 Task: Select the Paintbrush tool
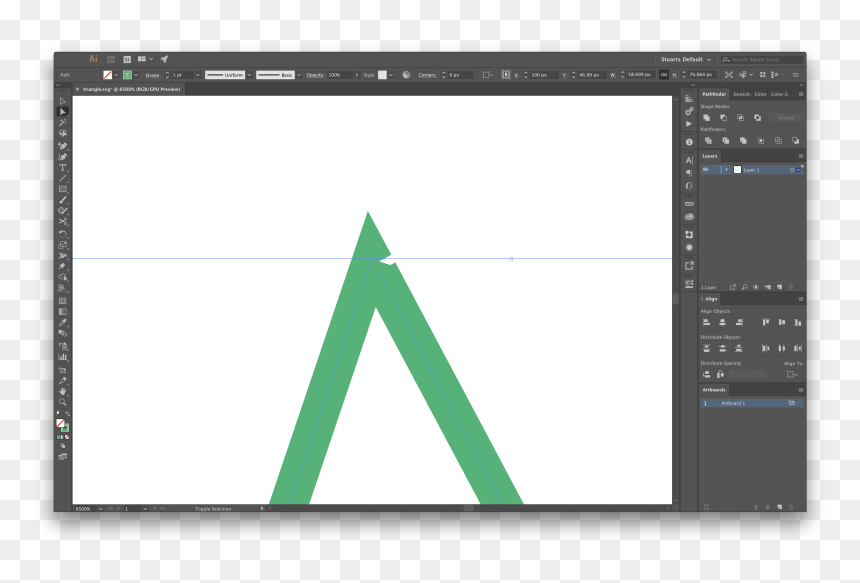[63, 200]
